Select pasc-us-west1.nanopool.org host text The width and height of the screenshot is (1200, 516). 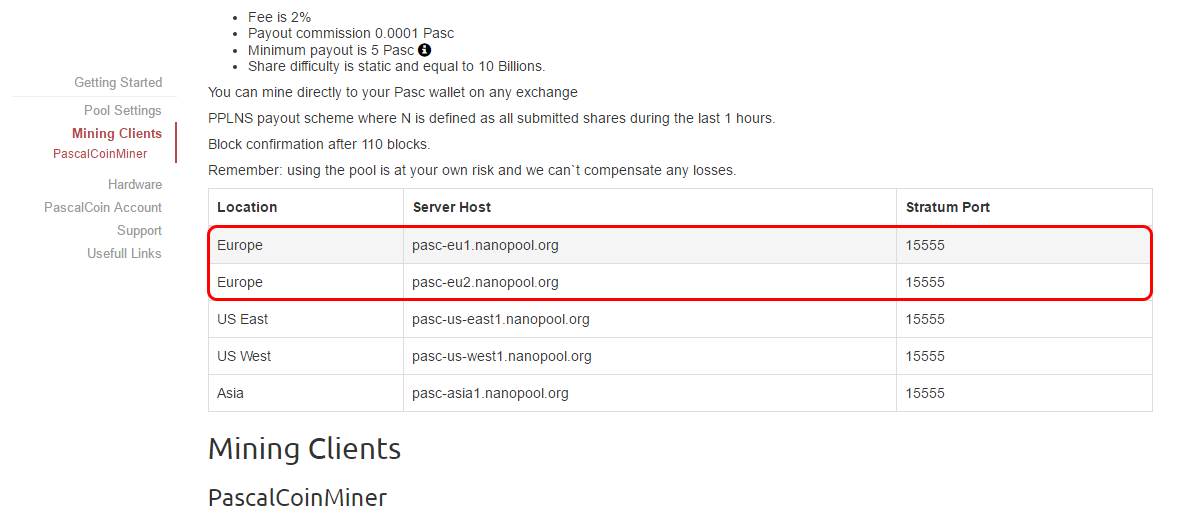502,356
